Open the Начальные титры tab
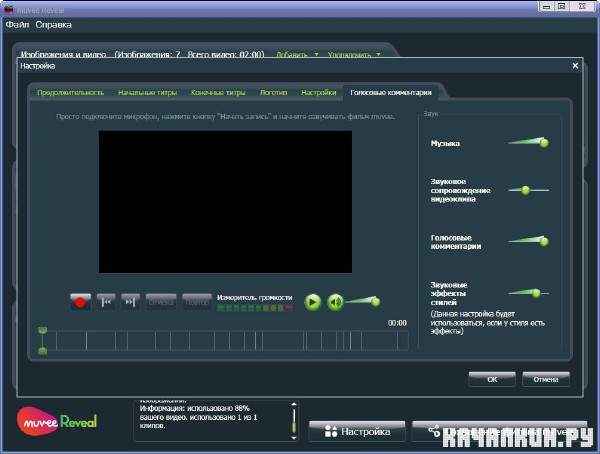600x454 pixels. (x=147, y=93)
